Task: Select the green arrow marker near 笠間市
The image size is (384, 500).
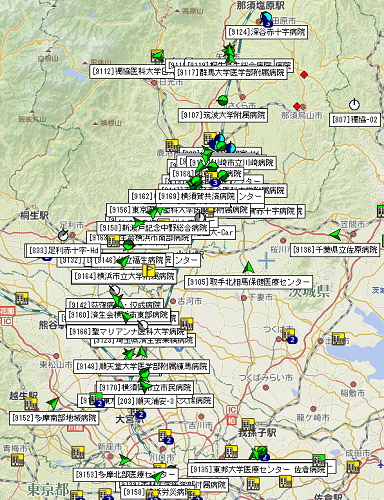Action: coord(336,235)
